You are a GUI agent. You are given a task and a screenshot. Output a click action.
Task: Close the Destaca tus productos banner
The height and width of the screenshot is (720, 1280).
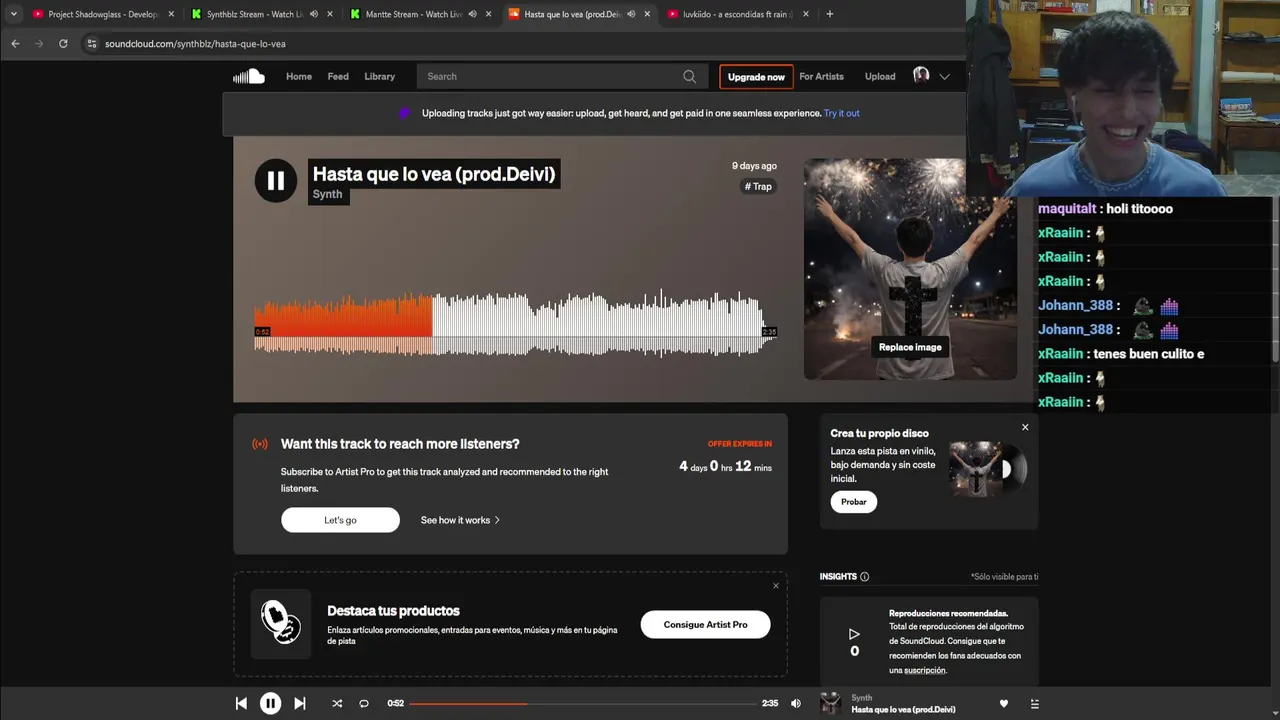pyautogui.click(x=775, y=586)
